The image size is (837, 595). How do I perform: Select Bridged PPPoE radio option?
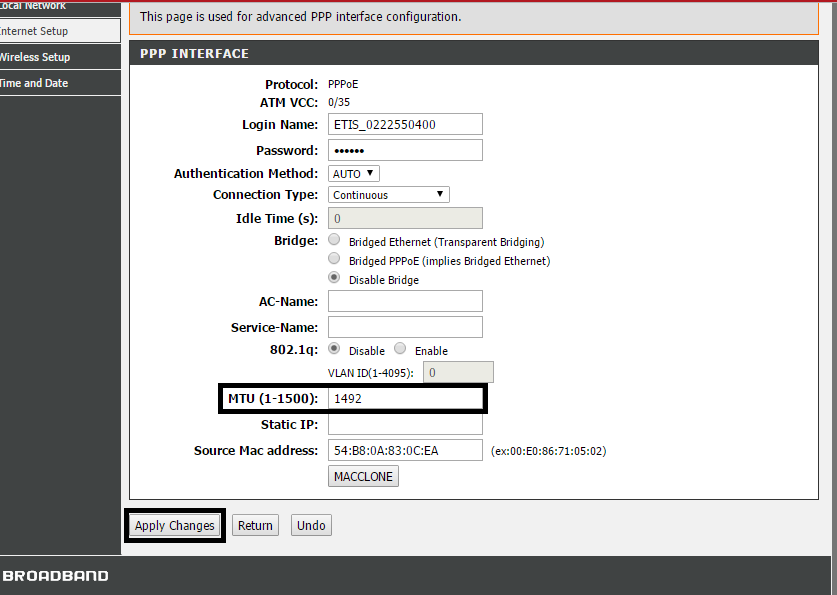(x=334, y=260)
